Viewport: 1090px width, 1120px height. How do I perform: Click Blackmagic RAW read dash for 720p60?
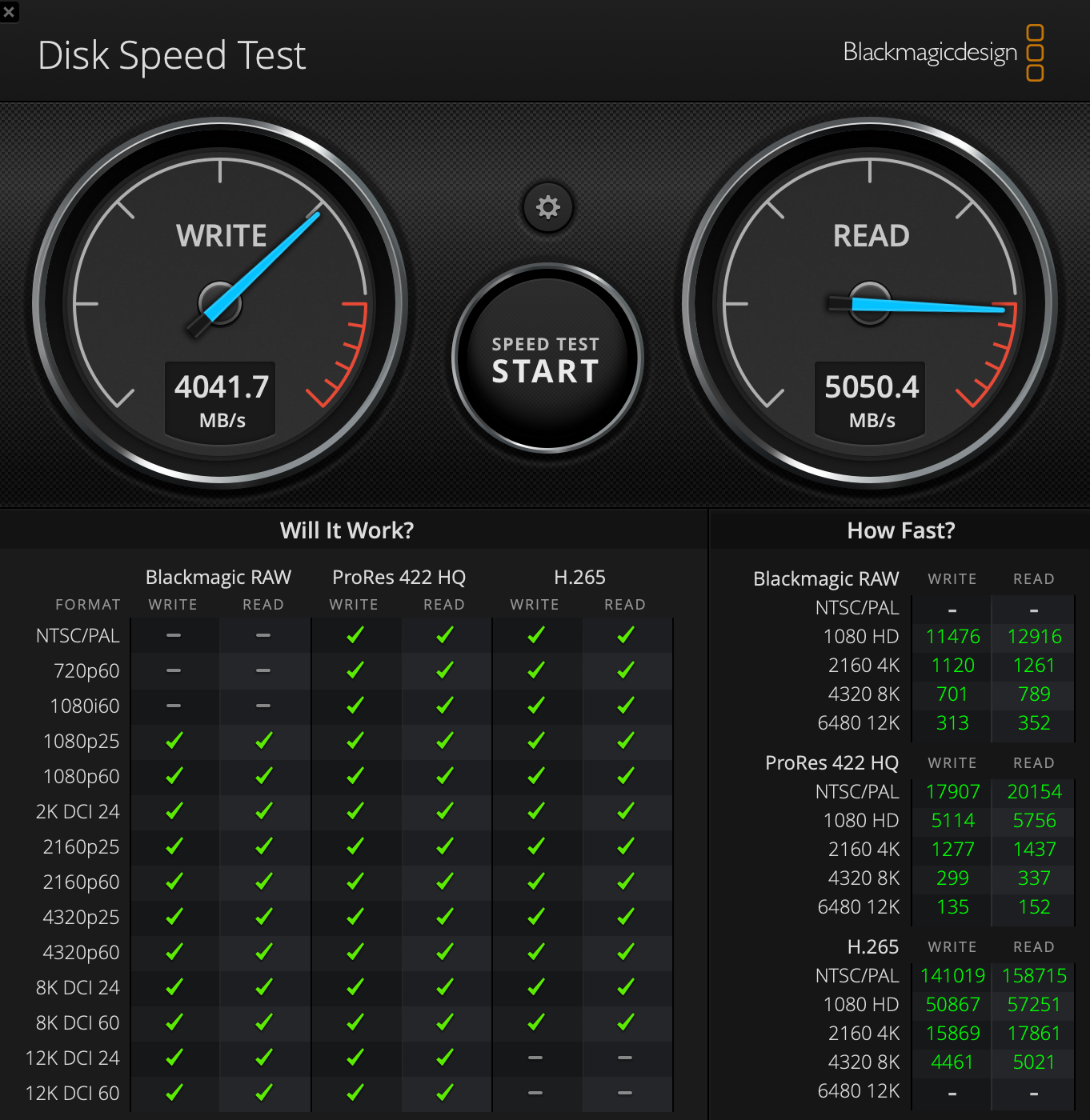[263, 670]
